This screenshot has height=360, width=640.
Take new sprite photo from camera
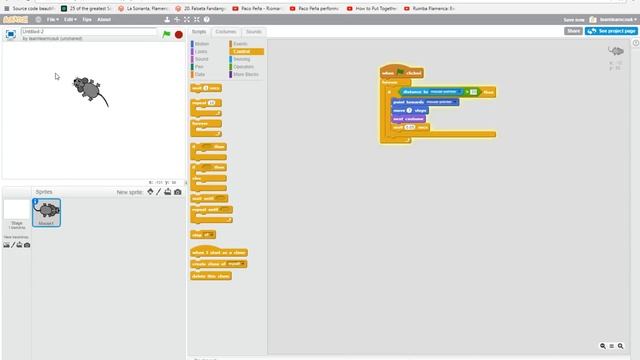tap(178, 192)
